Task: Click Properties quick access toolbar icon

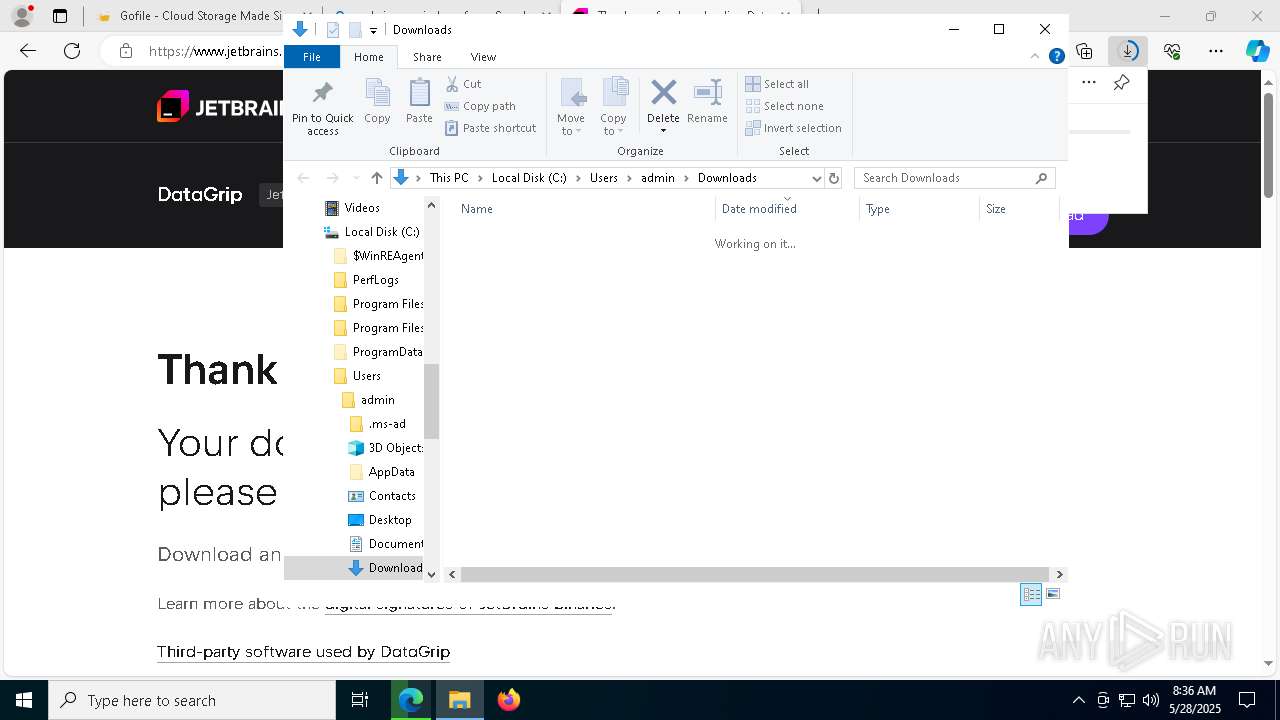Action: pyautogui.click(x=333, y=30)
